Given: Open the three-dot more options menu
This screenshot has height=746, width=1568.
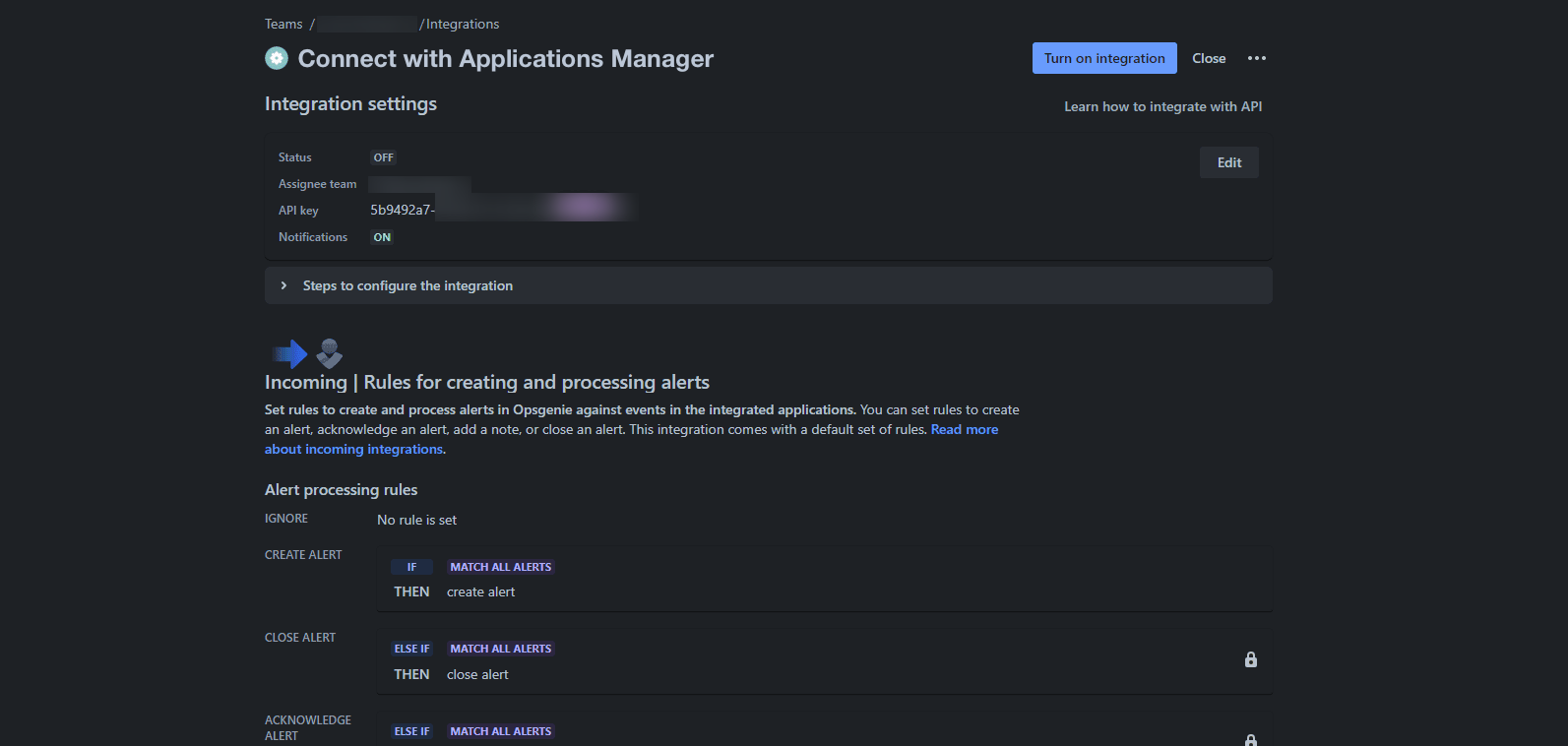Looking at the screenshot, I should point(1257,58).
